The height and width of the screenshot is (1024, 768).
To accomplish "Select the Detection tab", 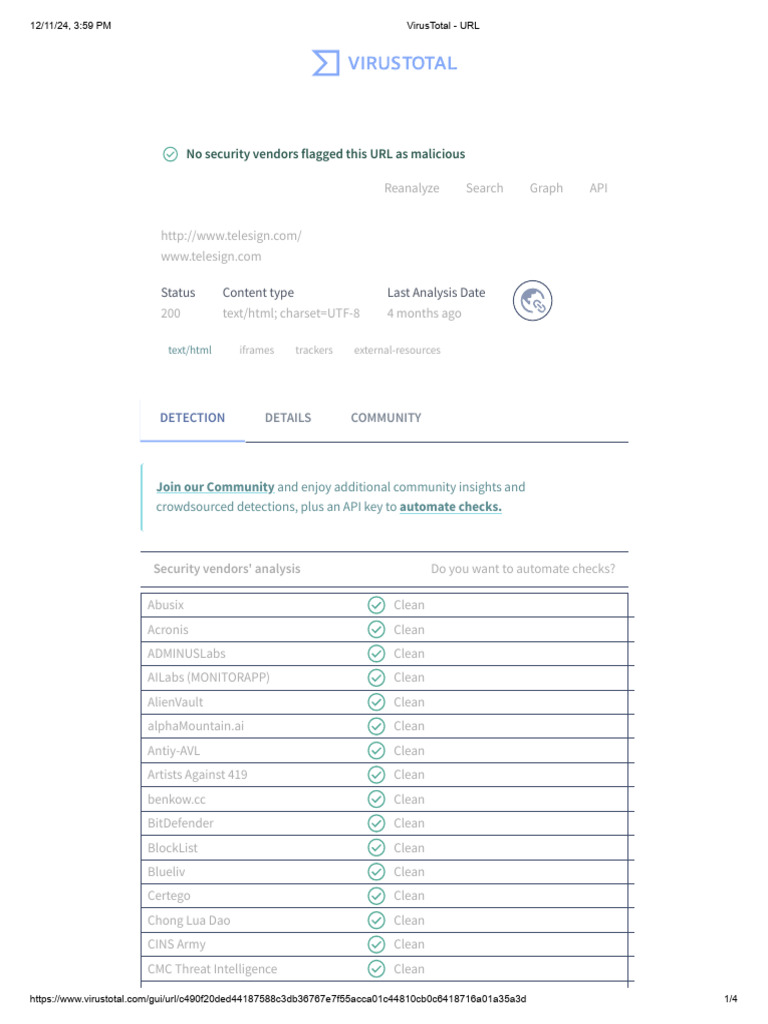I will 192,418.
